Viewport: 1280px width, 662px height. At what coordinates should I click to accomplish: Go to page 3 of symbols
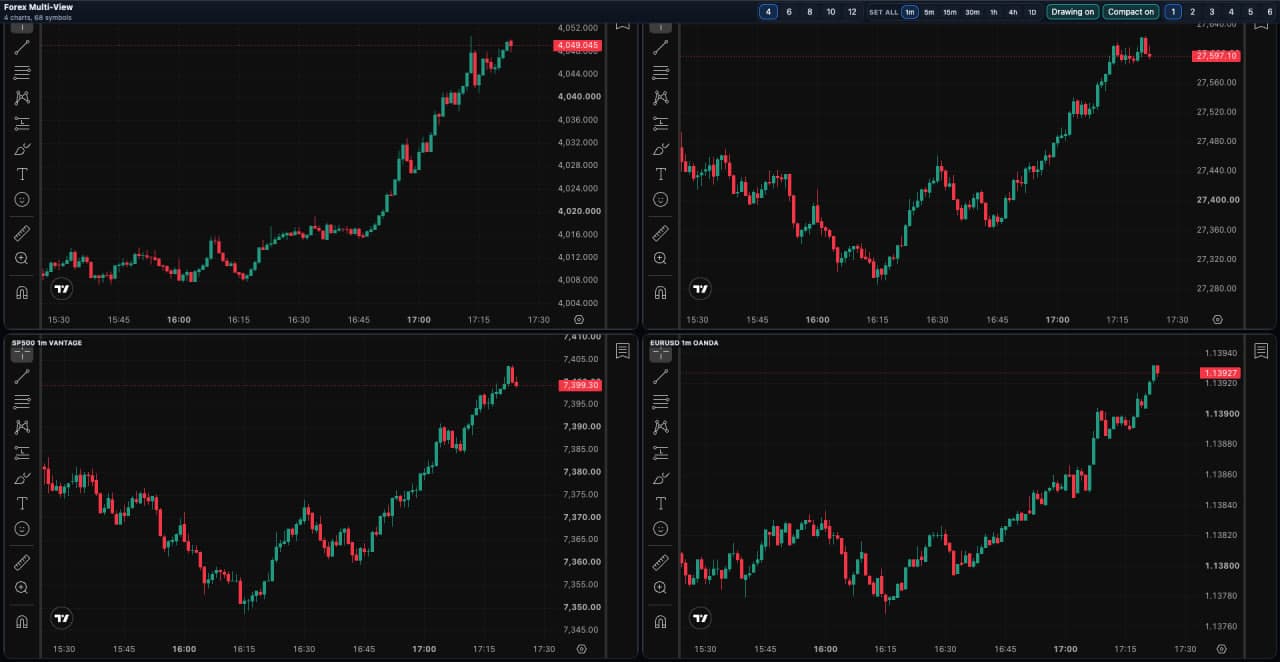1212,12
